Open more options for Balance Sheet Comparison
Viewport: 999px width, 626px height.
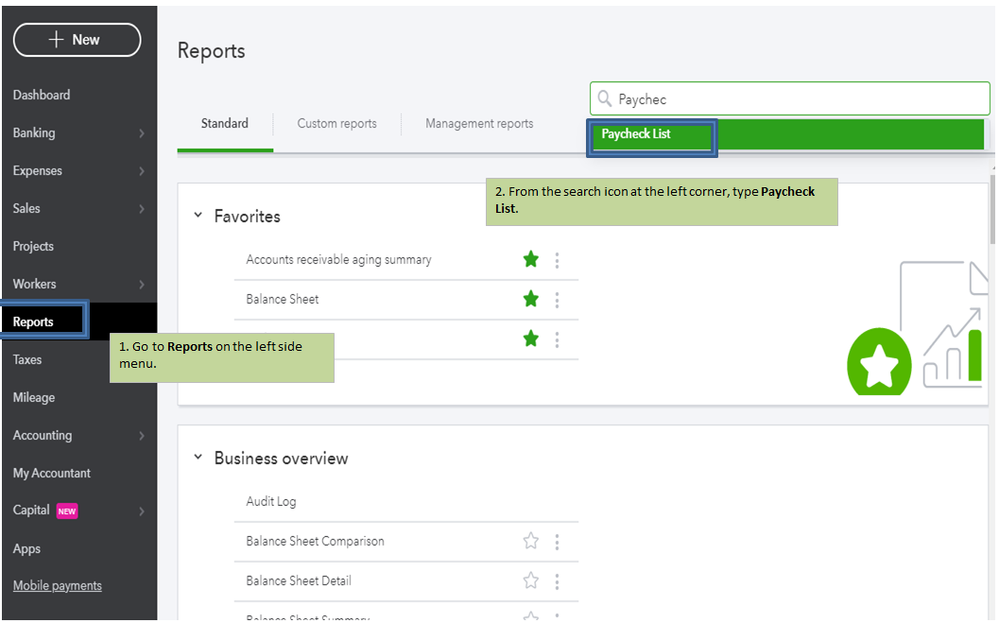[x=557, y=542]
